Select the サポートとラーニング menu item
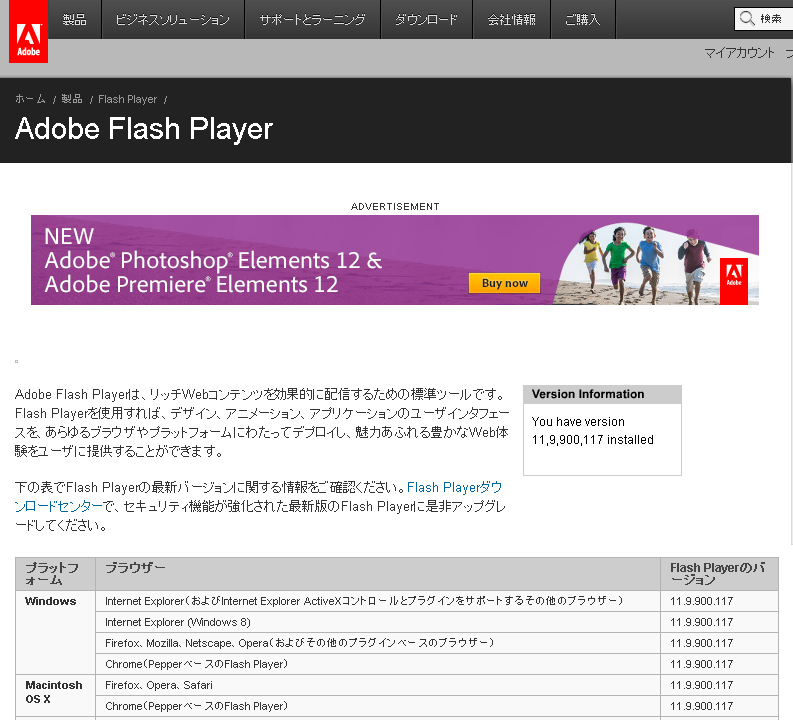The image size is (793, 720). pos(312,19)
